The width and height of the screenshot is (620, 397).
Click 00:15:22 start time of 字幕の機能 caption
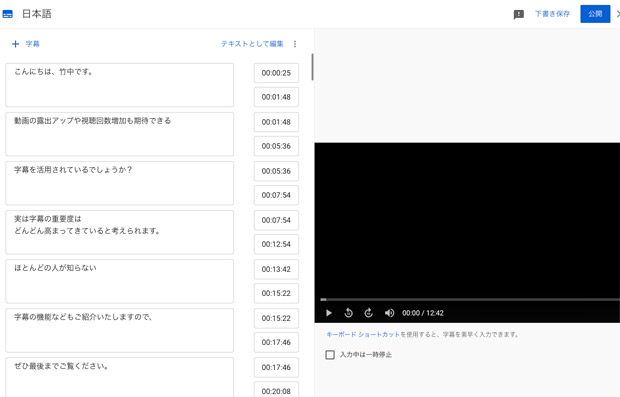[276, 318]
